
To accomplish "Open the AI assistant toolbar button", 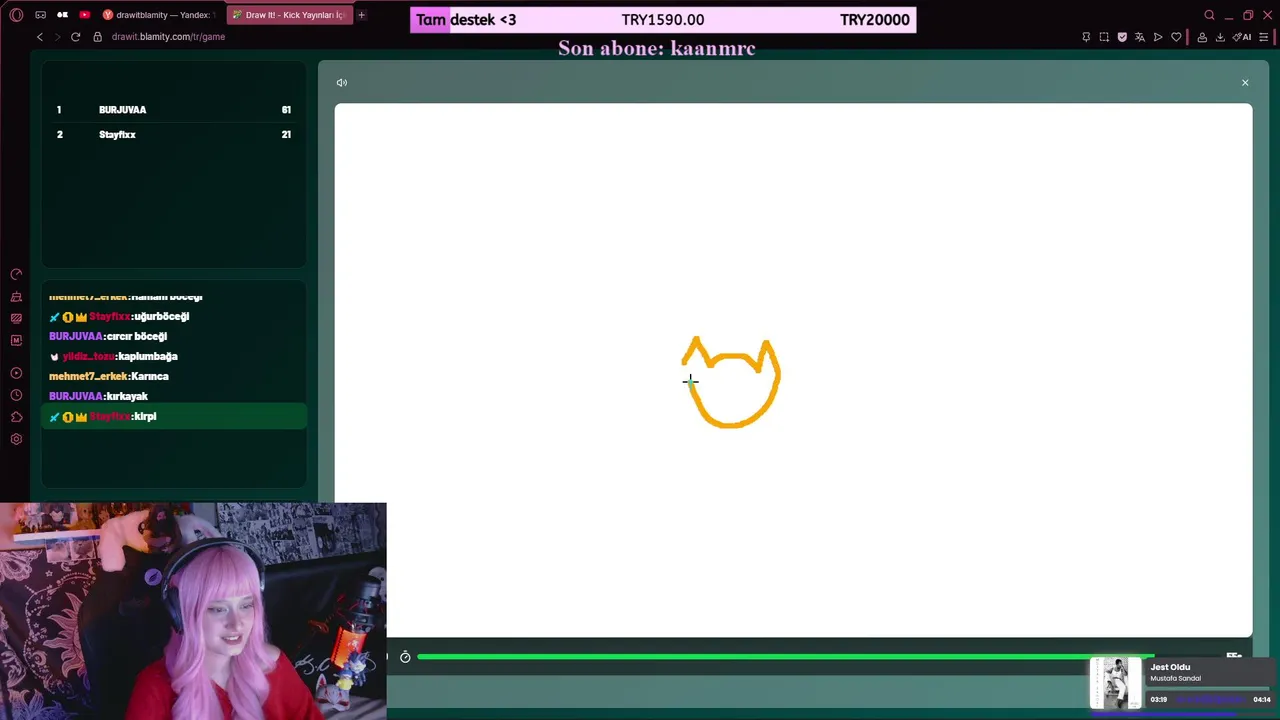I will 1243,37.
